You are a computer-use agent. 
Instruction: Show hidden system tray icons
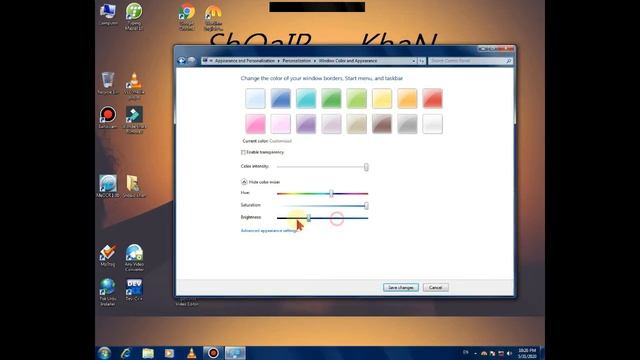pos(476,353)
